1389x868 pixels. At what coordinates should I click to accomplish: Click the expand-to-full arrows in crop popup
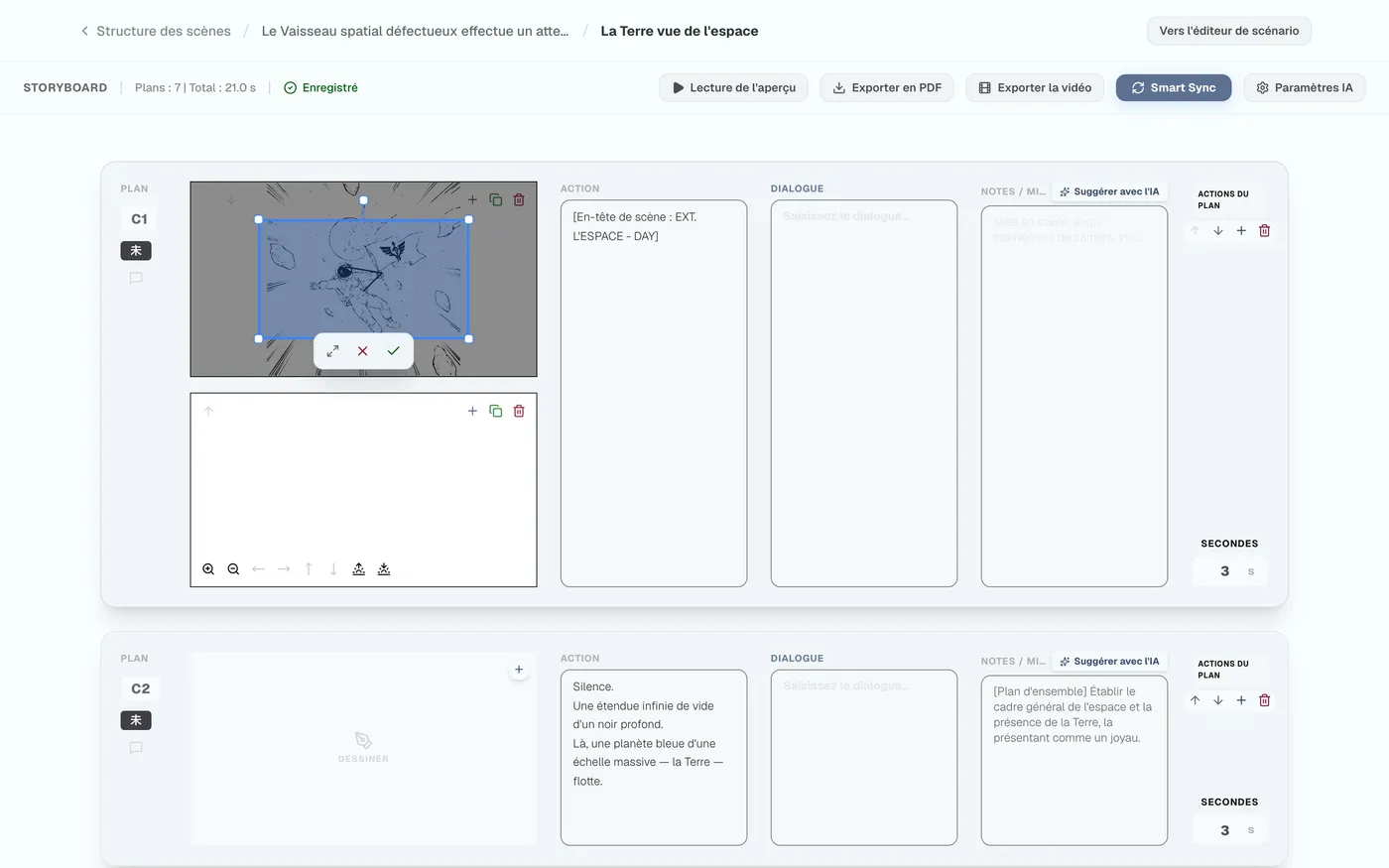coord(332,351)
